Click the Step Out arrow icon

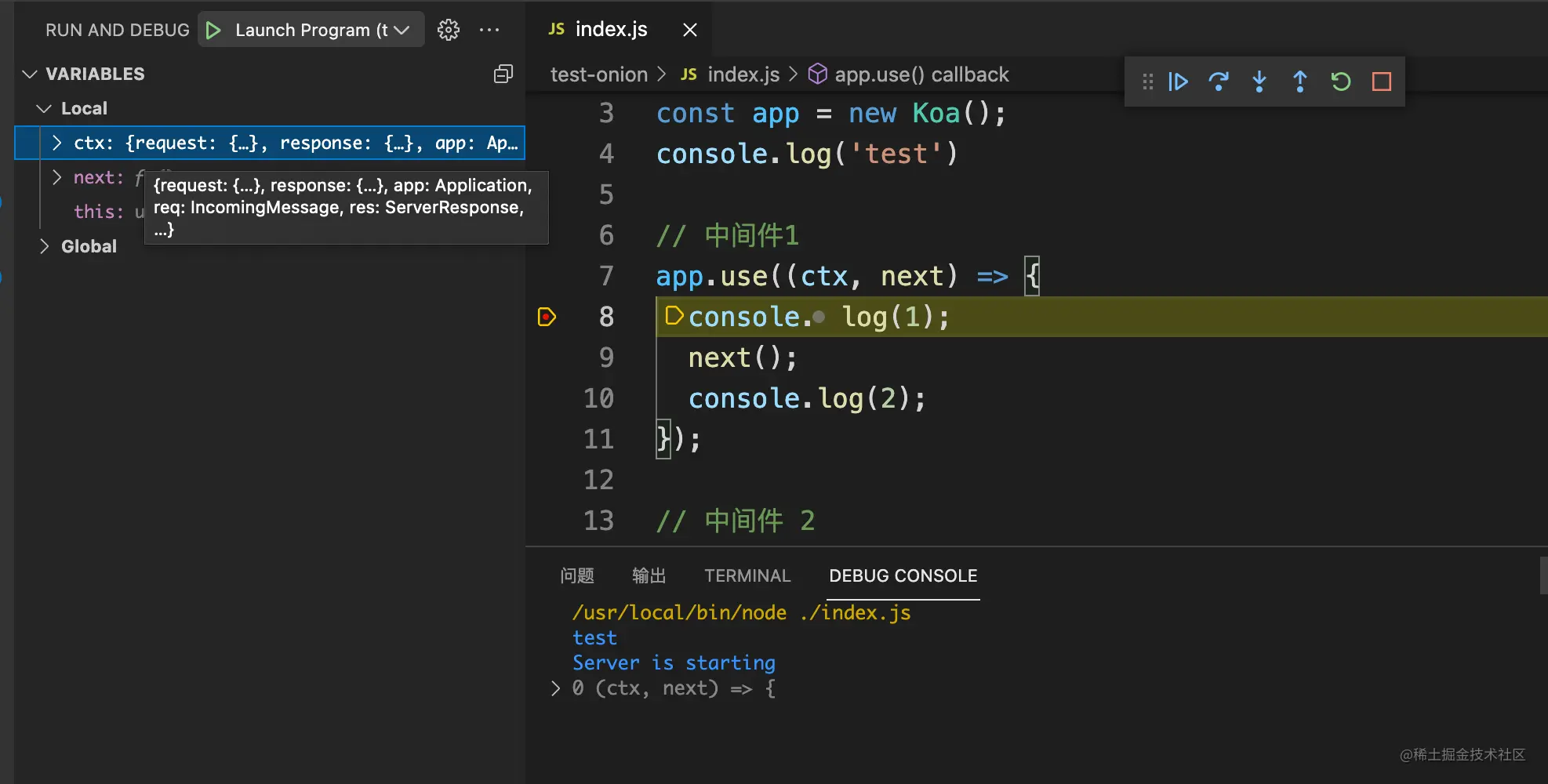1299,82
